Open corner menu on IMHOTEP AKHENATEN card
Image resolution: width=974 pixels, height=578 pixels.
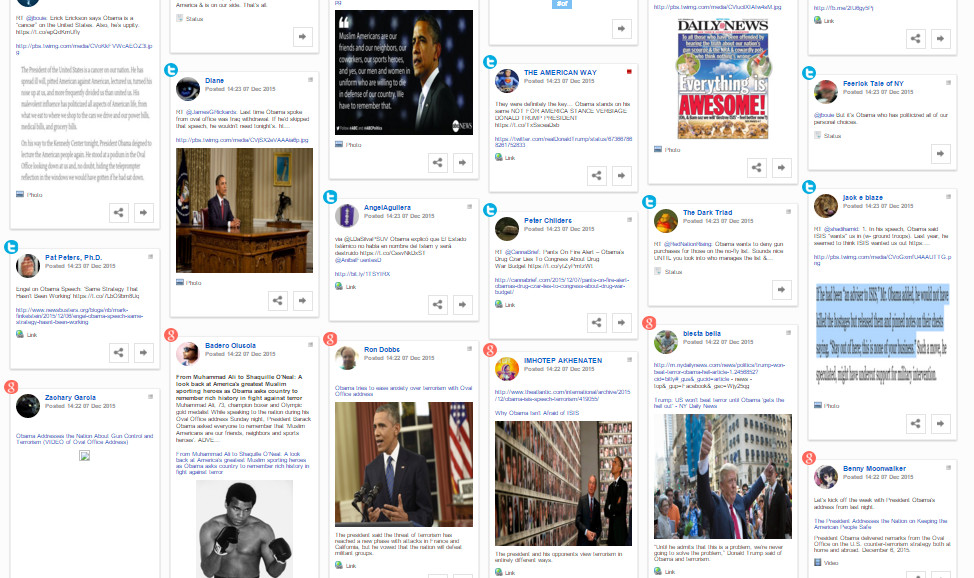point(629,359)
